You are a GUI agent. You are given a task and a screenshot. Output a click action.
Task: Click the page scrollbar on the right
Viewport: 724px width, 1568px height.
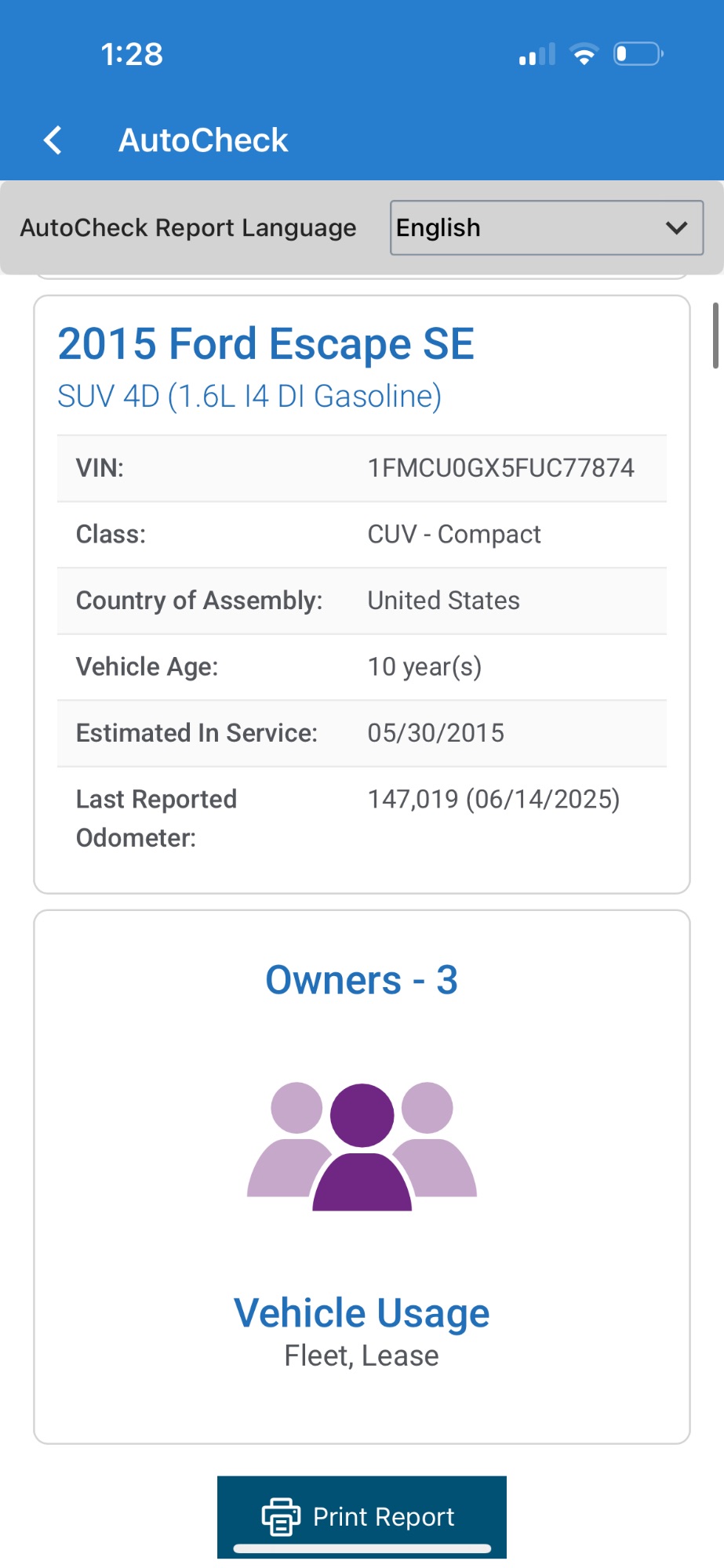(x=715, y=336)
